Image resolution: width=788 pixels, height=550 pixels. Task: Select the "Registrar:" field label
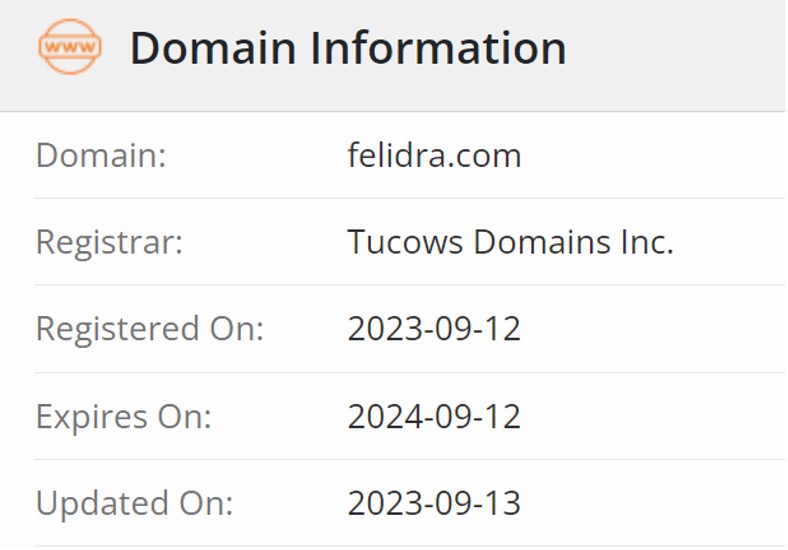[x=109, y=242]
